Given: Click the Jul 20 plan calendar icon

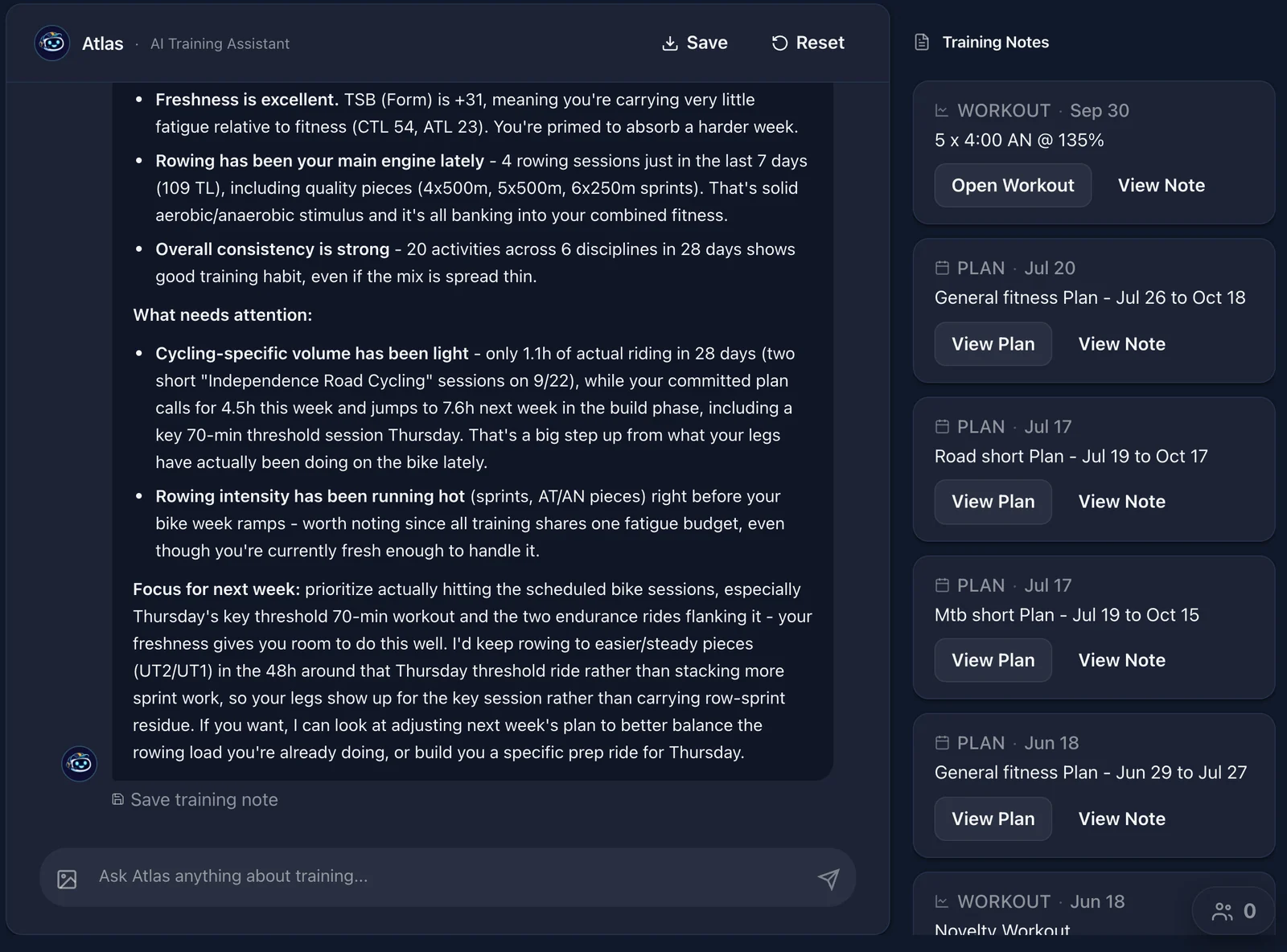Looking at the screenshot, I should [942, 268].
